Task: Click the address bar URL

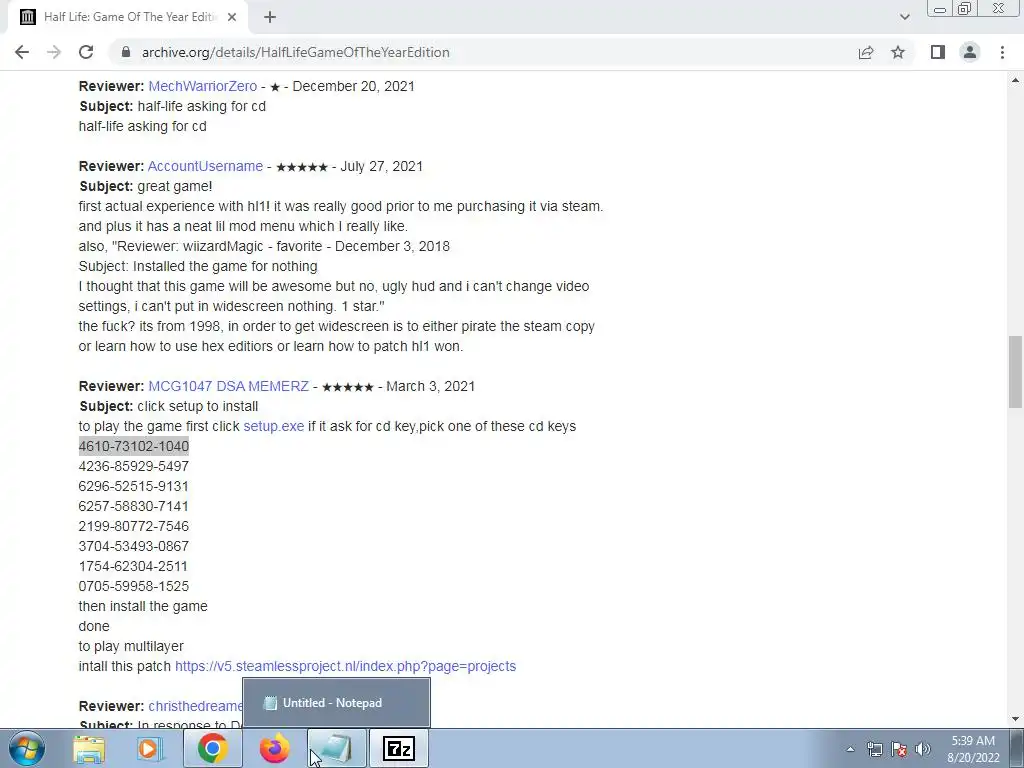Action: click(x=295, y=52)
